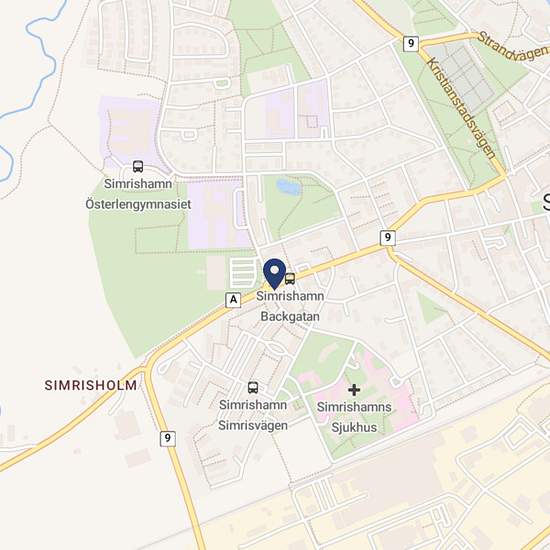Click the Simrishamns Sjukhus hospital cross icon
The width and height of the screenshot is (550, 550).
(x=354, y=390)
